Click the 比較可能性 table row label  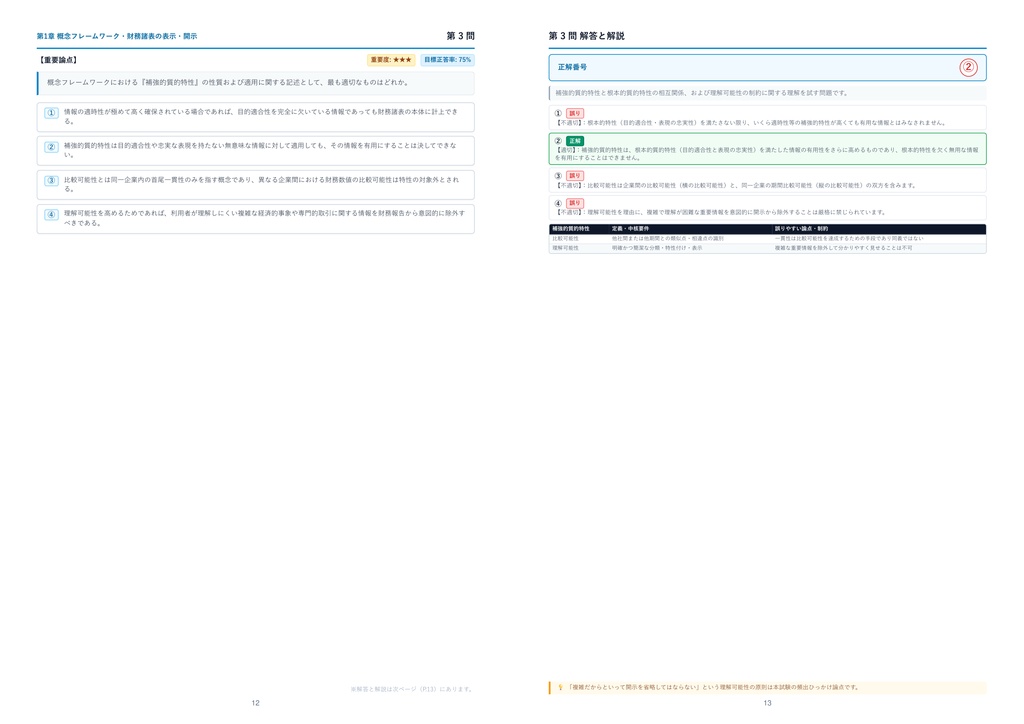coord(566,239)
